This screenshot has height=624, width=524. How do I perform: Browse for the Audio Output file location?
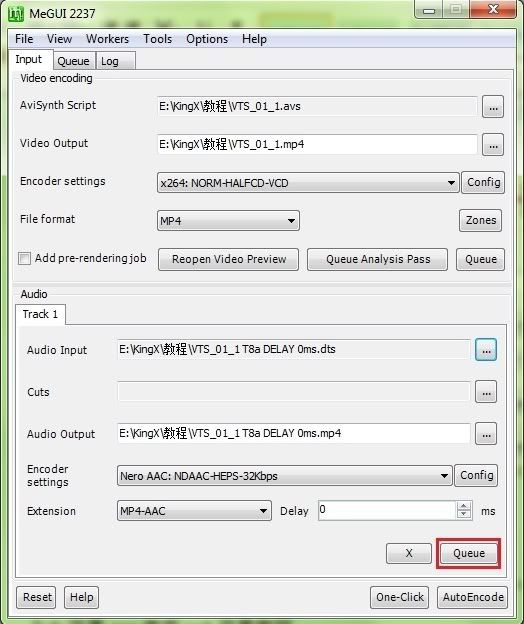[x=486, y=433]
